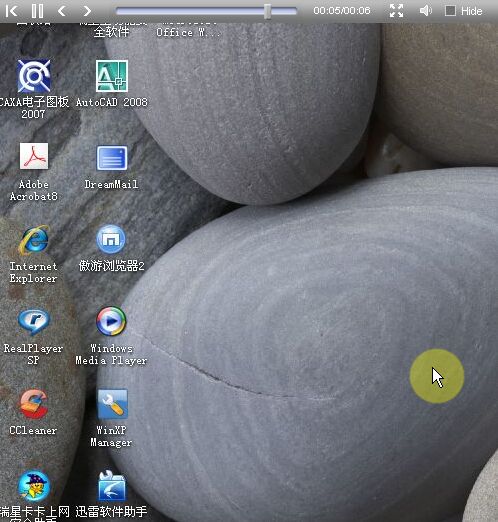Open 迅雷软件助手 icon

pos(112,486)
